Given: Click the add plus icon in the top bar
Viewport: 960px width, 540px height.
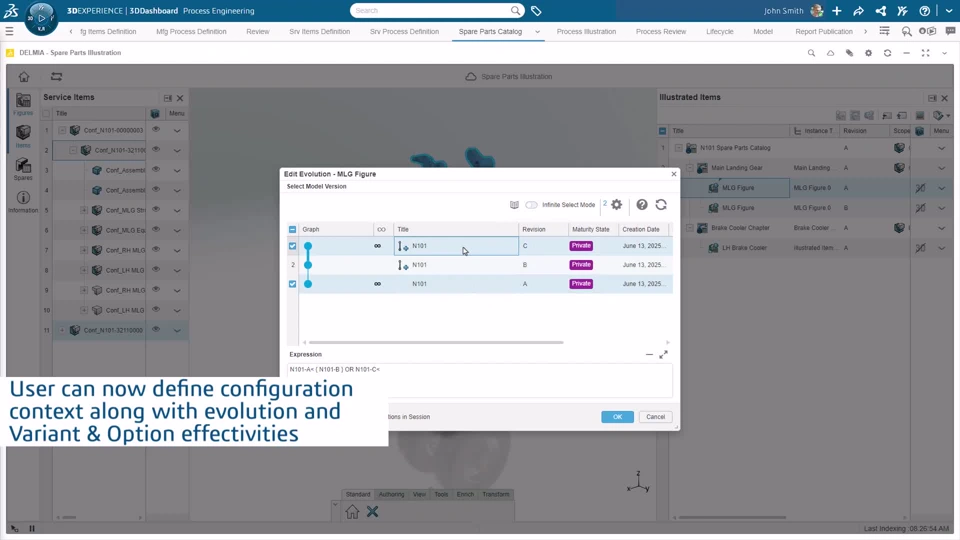Looking at the screenshot, I should point(836,11).
